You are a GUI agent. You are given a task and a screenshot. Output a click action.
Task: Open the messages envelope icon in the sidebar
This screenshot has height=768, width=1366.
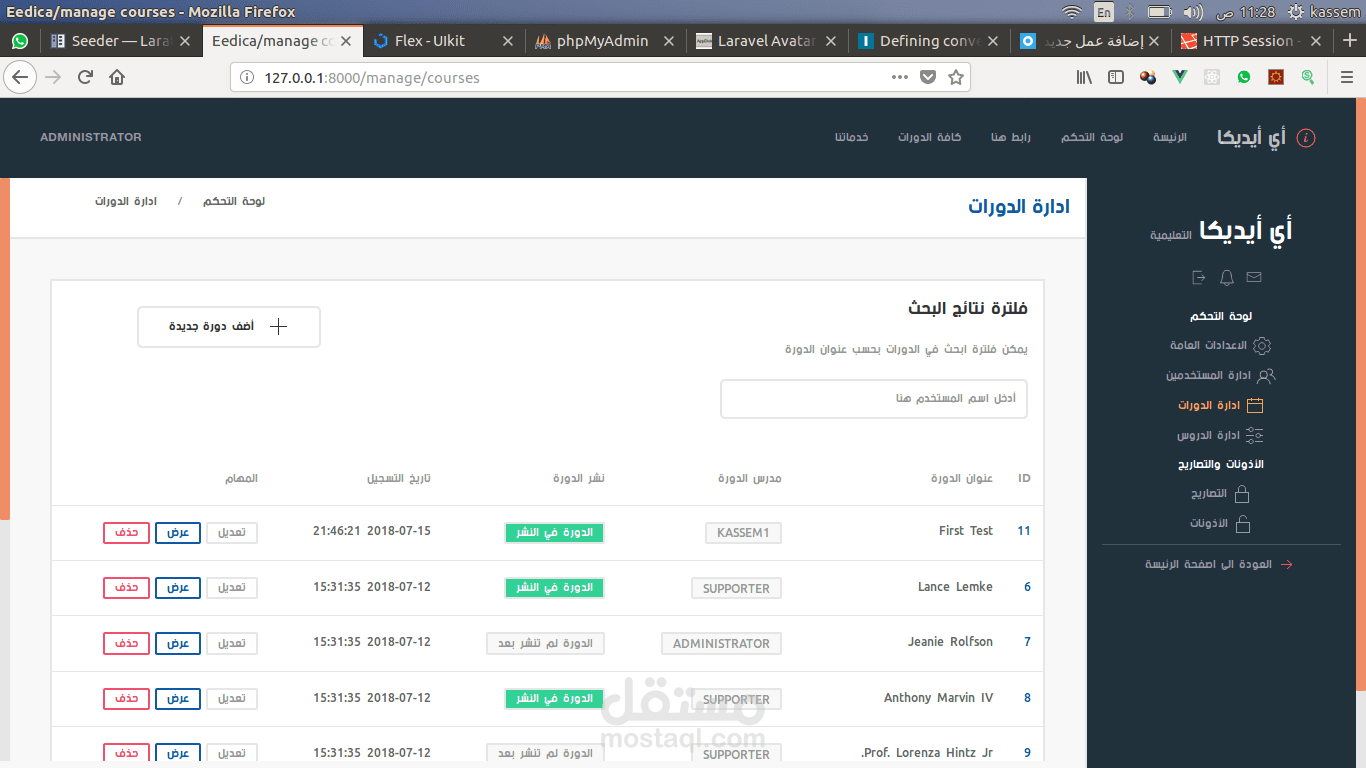(1254, 277)
